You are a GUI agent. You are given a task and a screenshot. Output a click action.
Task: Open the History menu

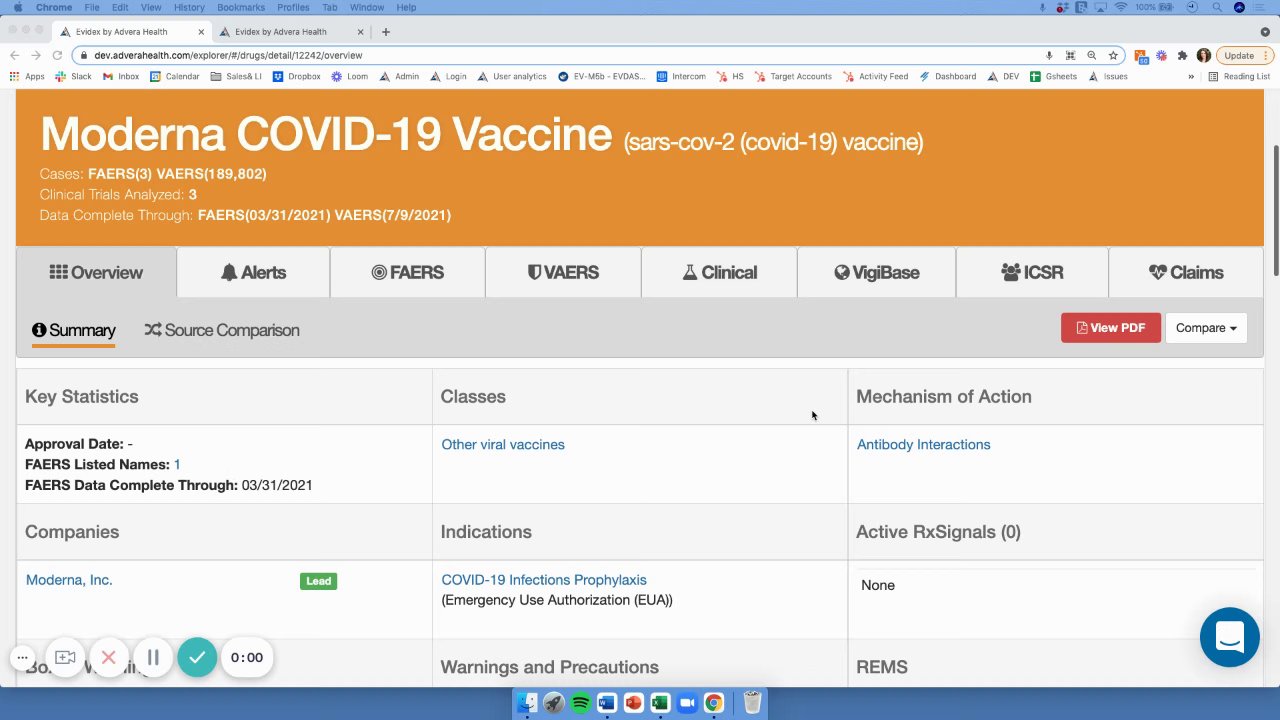point(189,7)
